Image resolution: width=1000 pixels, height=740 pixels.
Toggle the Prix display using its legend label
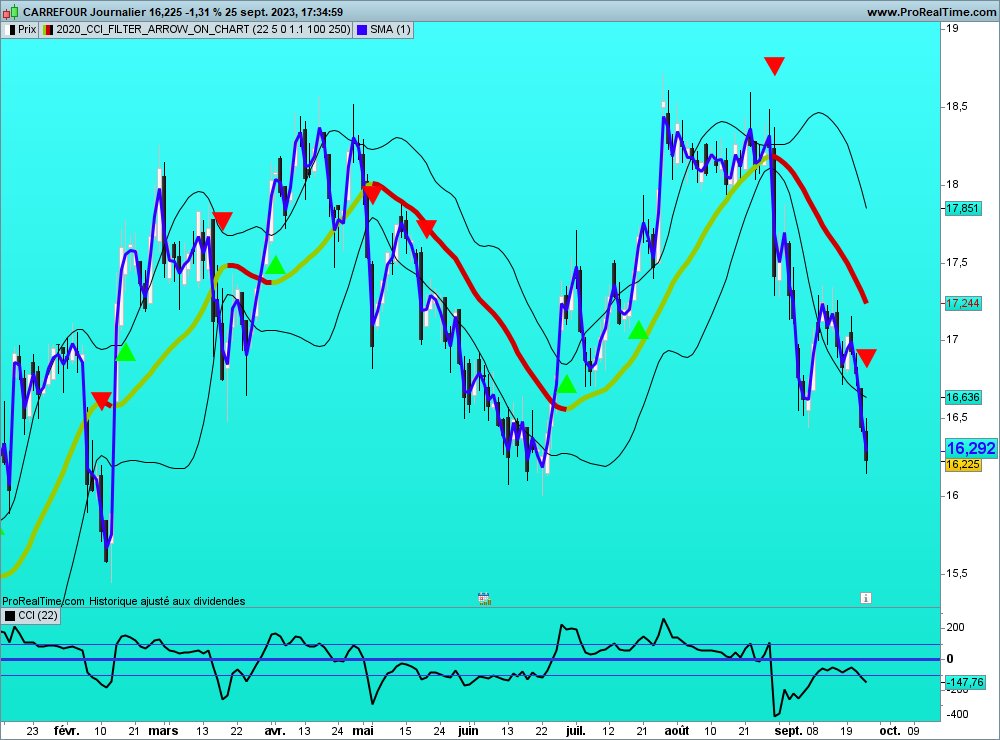tap(27, 30)
